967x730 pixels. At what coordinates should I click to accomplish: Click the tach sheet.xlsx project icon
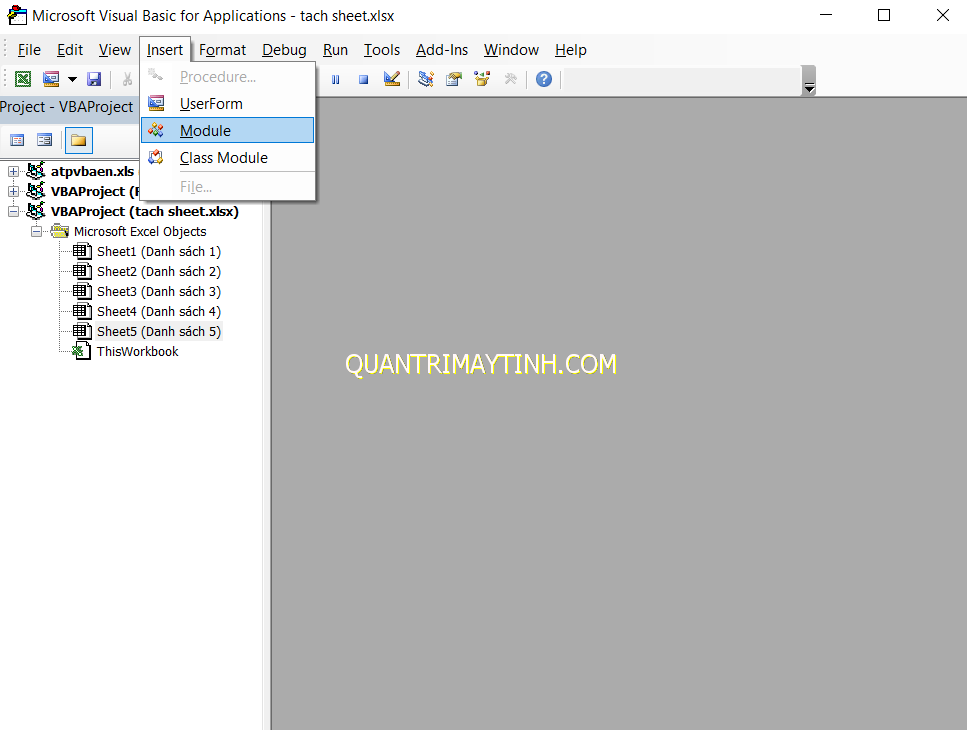click(x=36, y=211)
